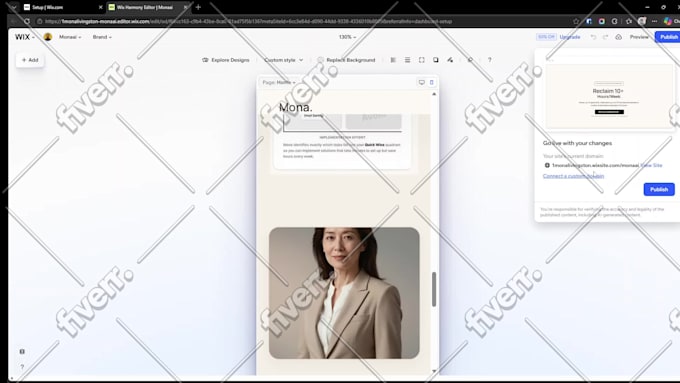Click Explore Designs
The width and height of the screenshot is (680, 383).
pos(226,60)
